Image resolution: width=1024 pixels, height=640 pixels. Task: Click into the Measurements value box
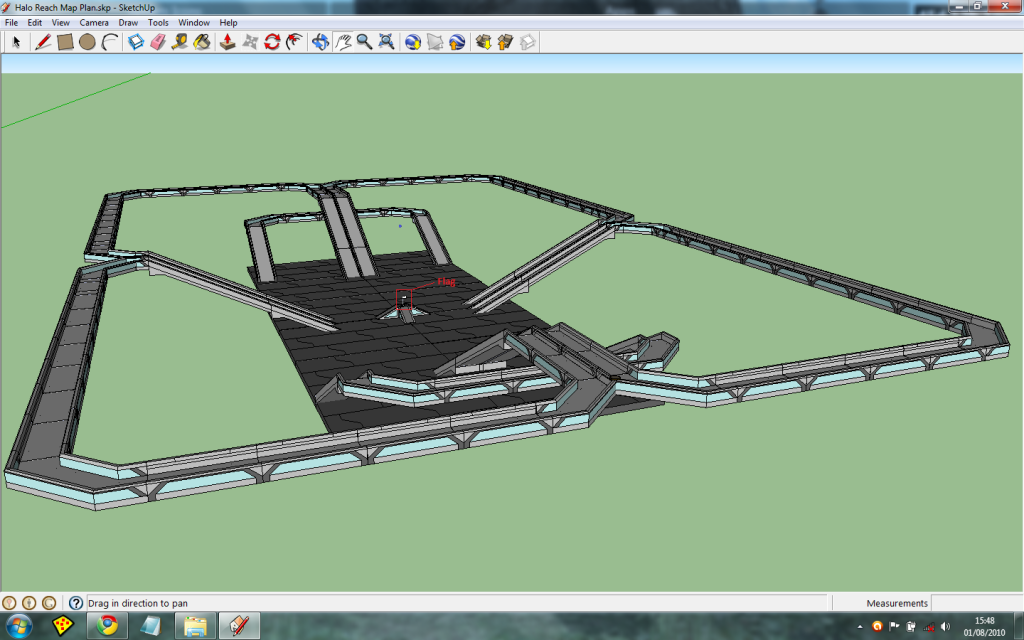click(976, 603)
